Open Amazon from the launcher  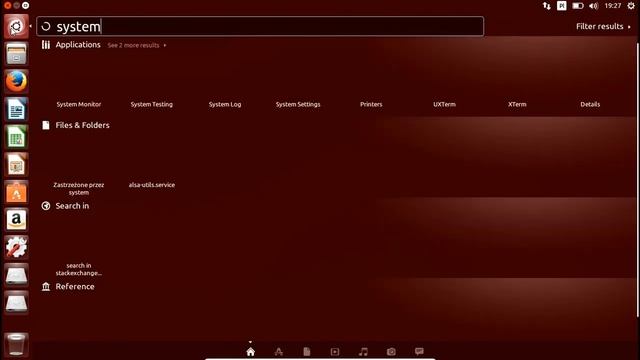tap(16, 220)
